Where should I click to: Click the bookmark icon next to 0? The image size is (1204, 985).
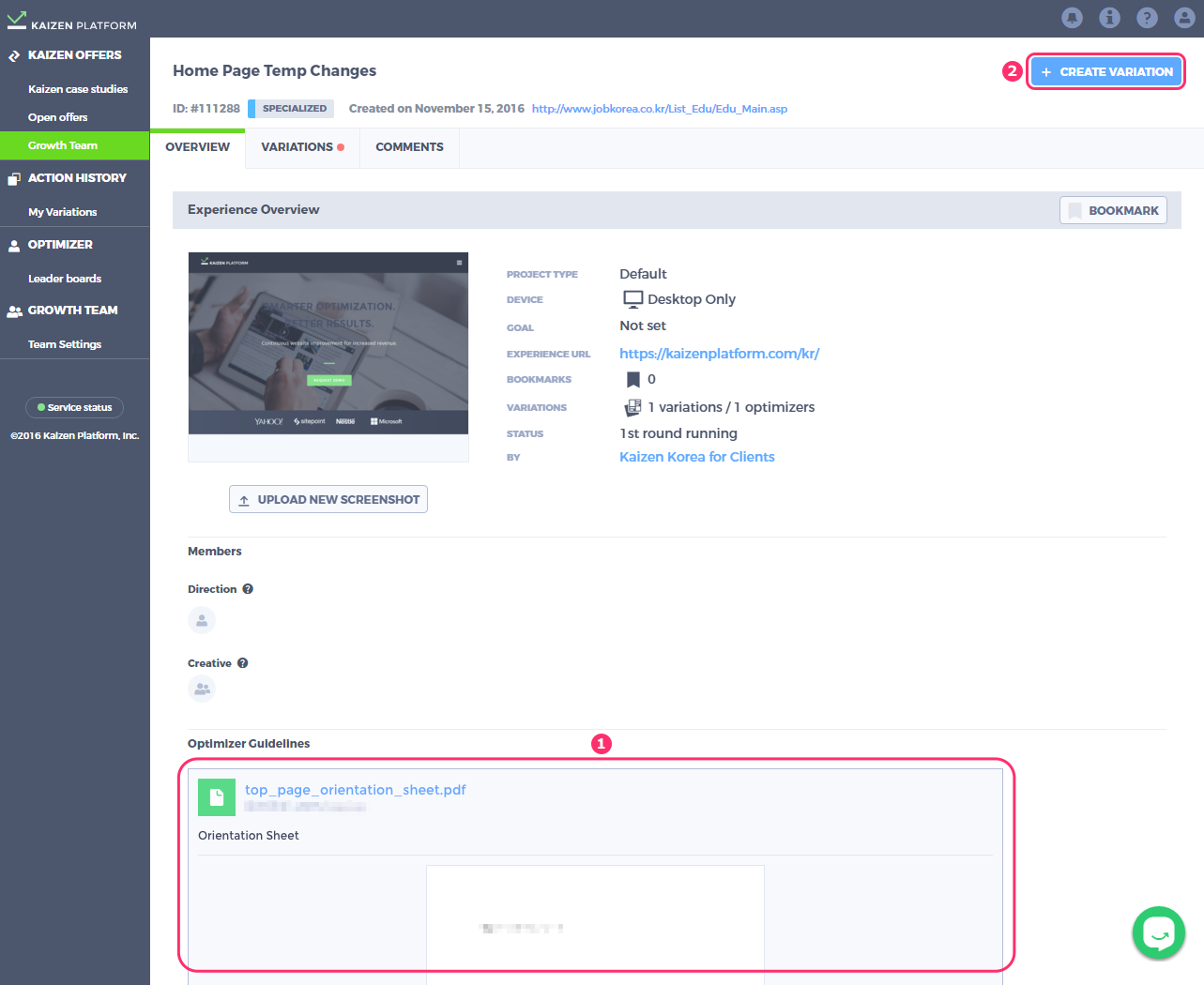point(633,380)
